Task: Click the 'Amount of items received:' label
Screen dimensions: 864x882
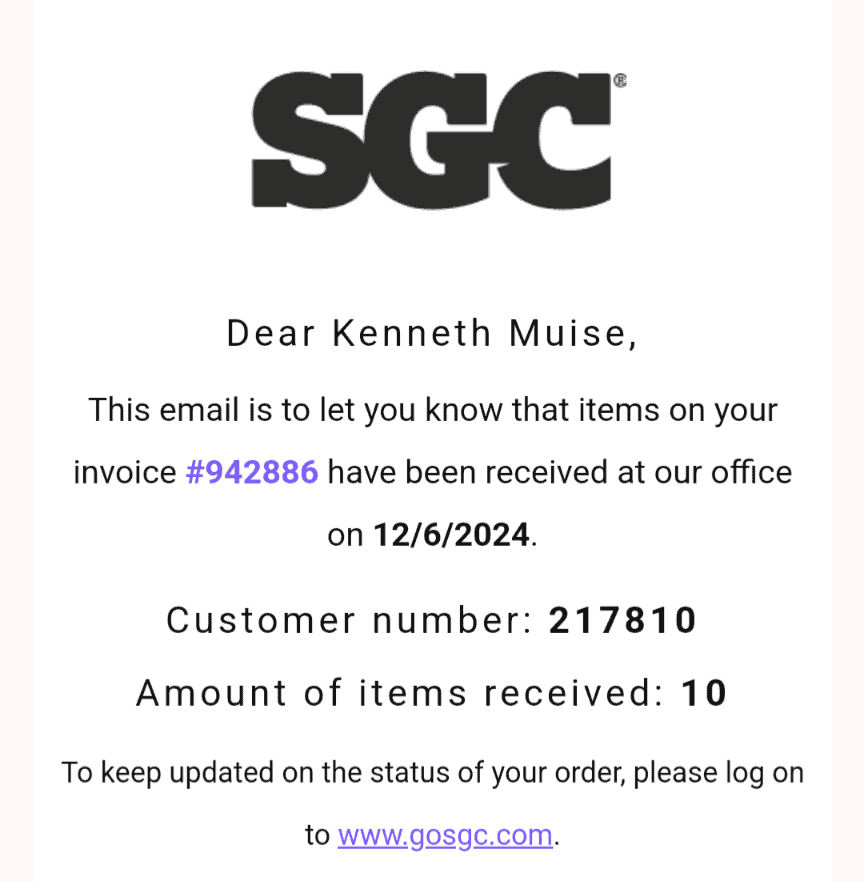Action: click(400, 693)
